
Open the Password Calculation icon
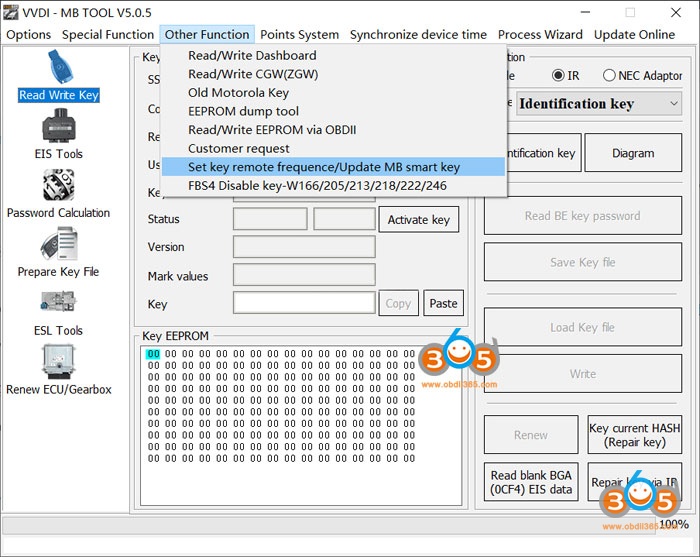pyautogui.click(x=58, y=193)
